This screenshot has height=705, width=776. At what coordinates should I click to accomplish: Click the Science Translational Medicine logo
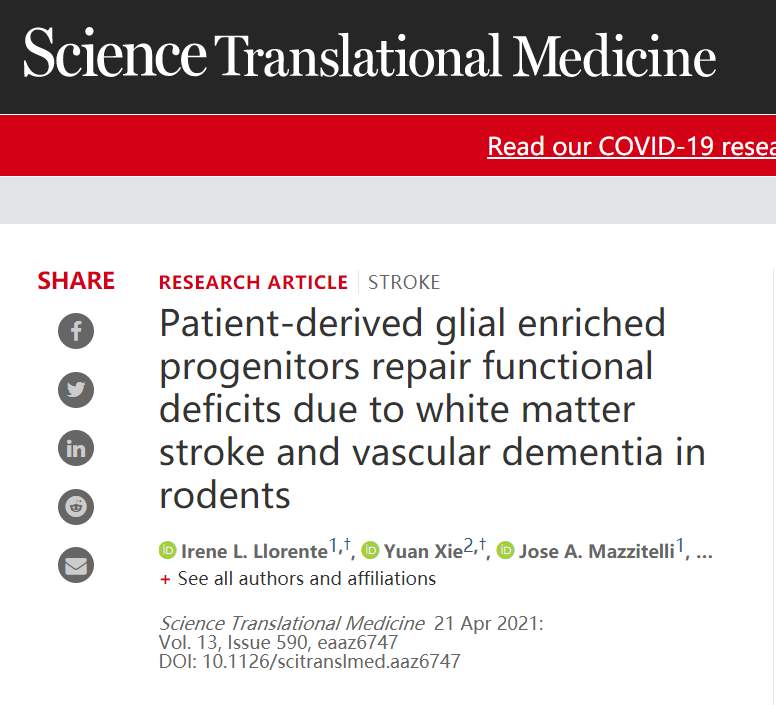(x=370, y=54)
